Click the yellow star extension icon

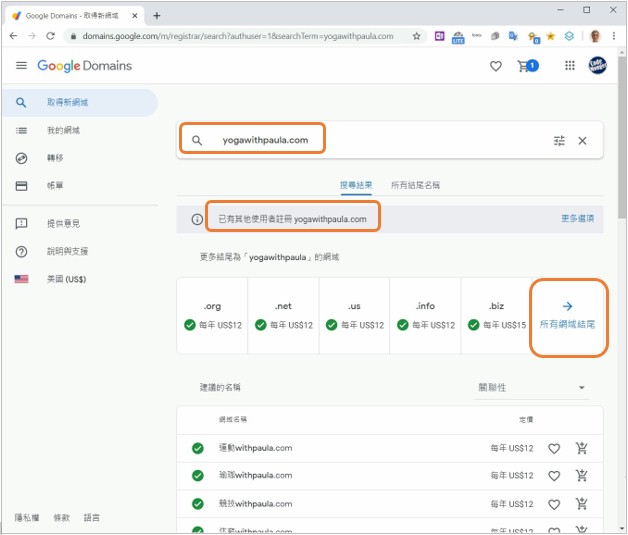coord(551,36)
